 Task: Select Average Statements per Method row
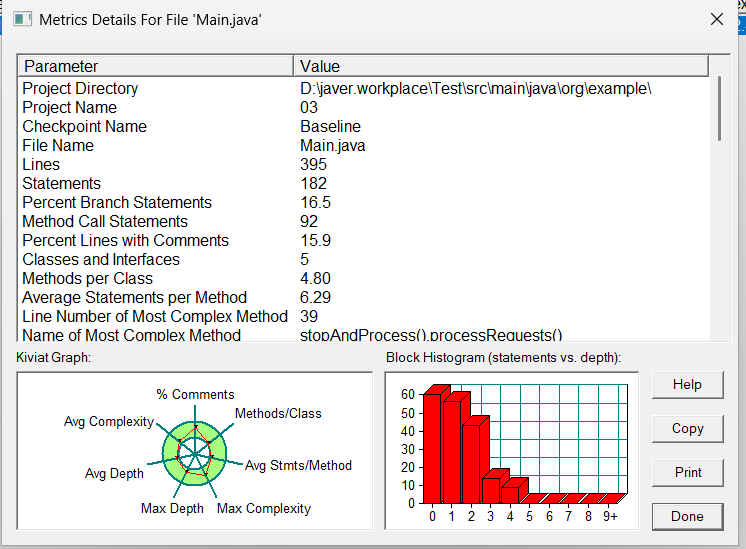[364, 298]
